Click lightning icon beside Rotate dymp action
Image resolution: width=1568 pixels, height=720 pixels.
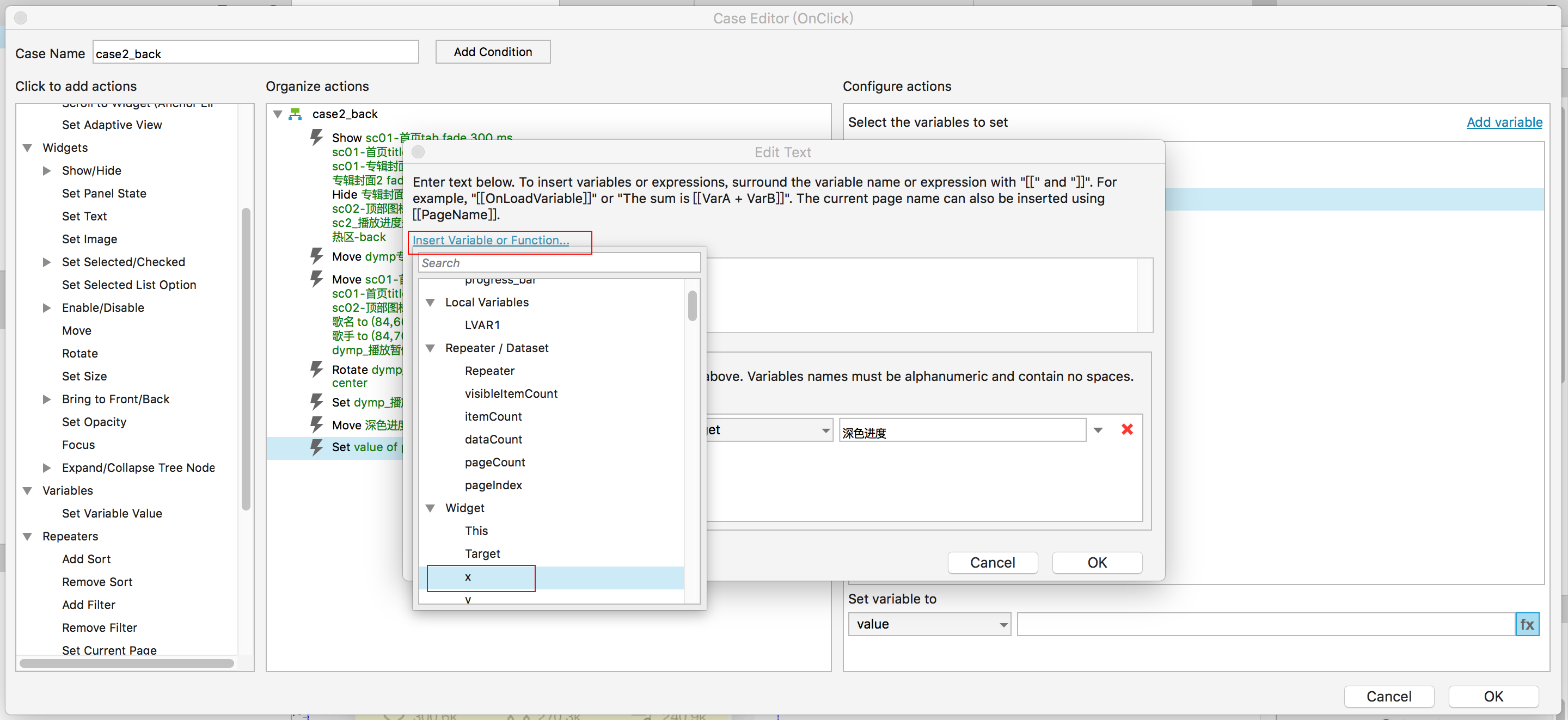point(316,369)
